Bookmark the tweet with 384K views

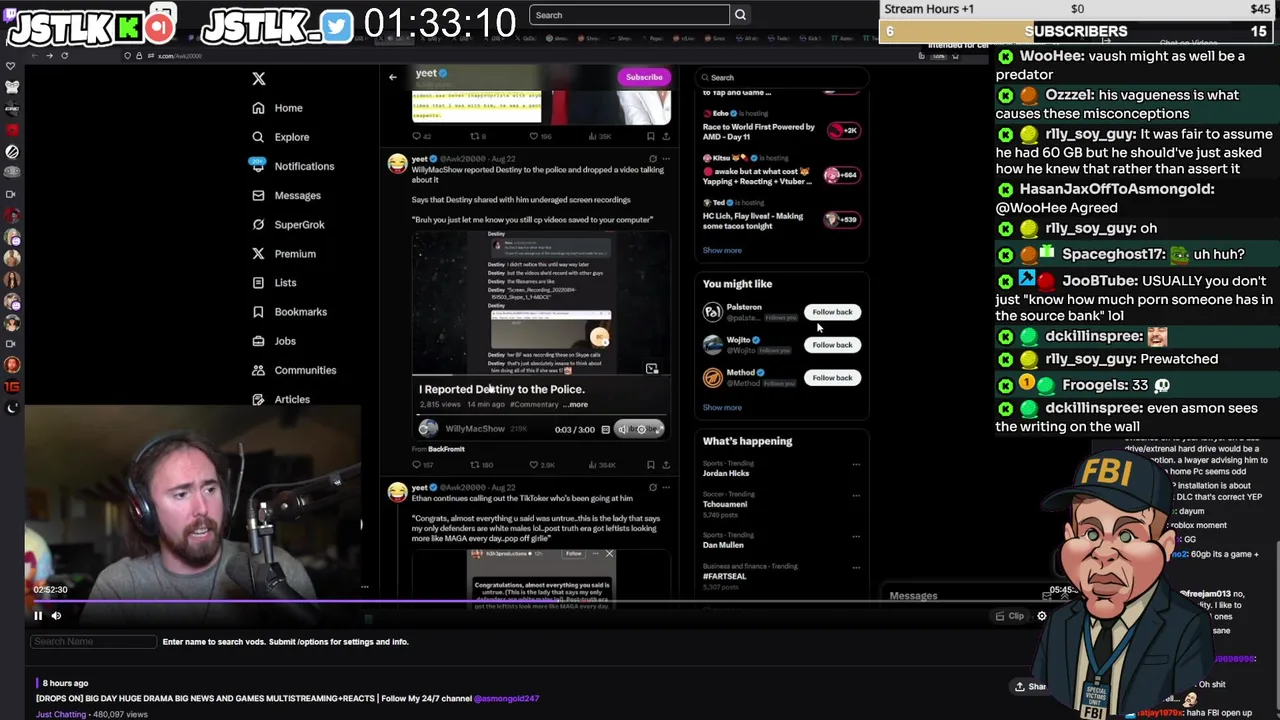pyautogui.click(x=651, y=465)
